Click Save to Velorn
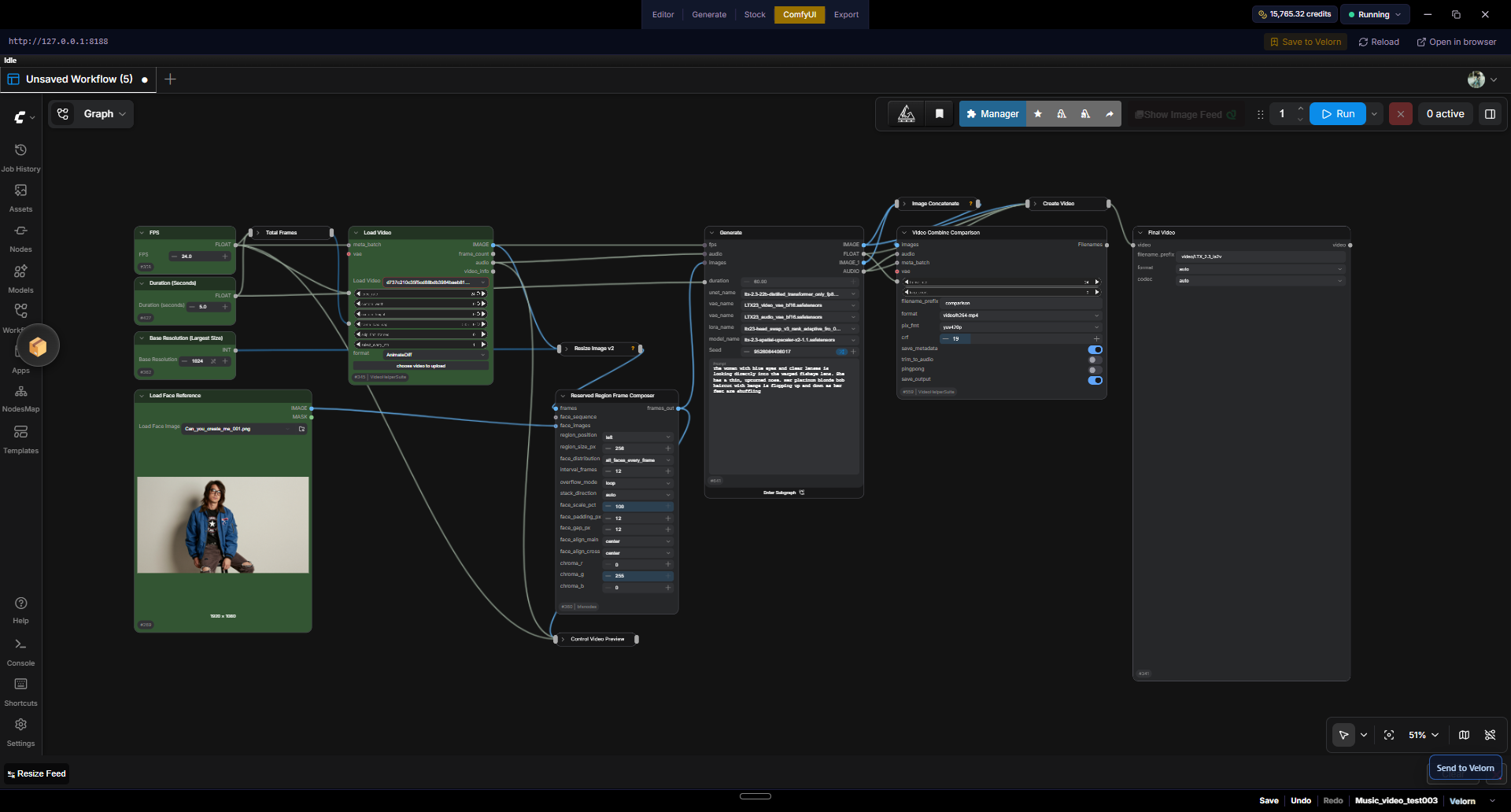Viewport: 1511px width, 812px height. [x=1306, y=42]
